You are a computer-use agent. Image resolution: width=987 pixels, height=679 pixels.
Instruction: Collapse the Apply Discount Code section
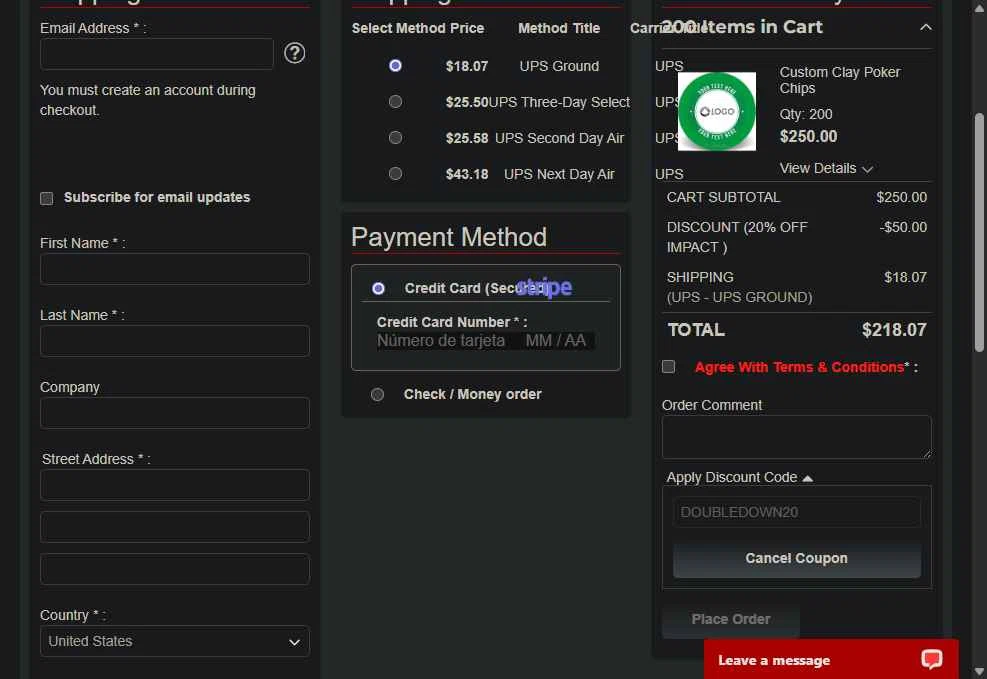(x=739, y=478)
